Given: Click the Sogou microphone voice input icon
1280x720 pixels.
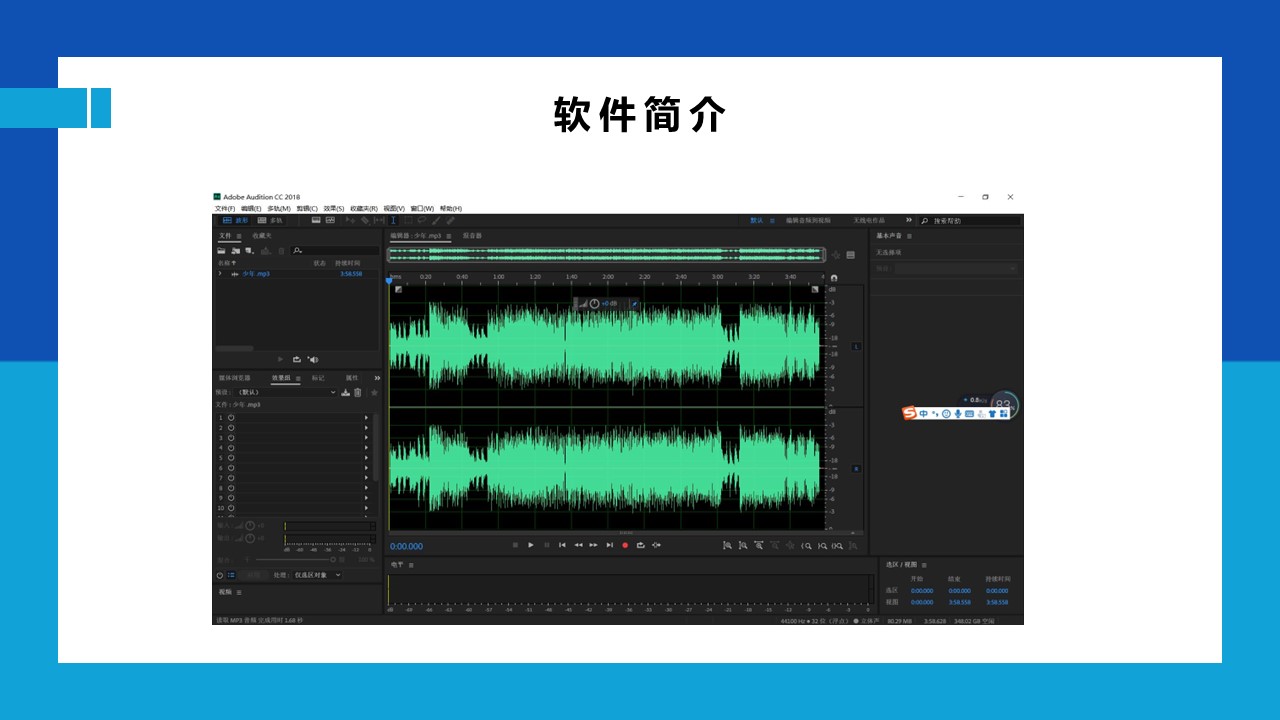Looking at the screenshot, I should click(957, 413).
